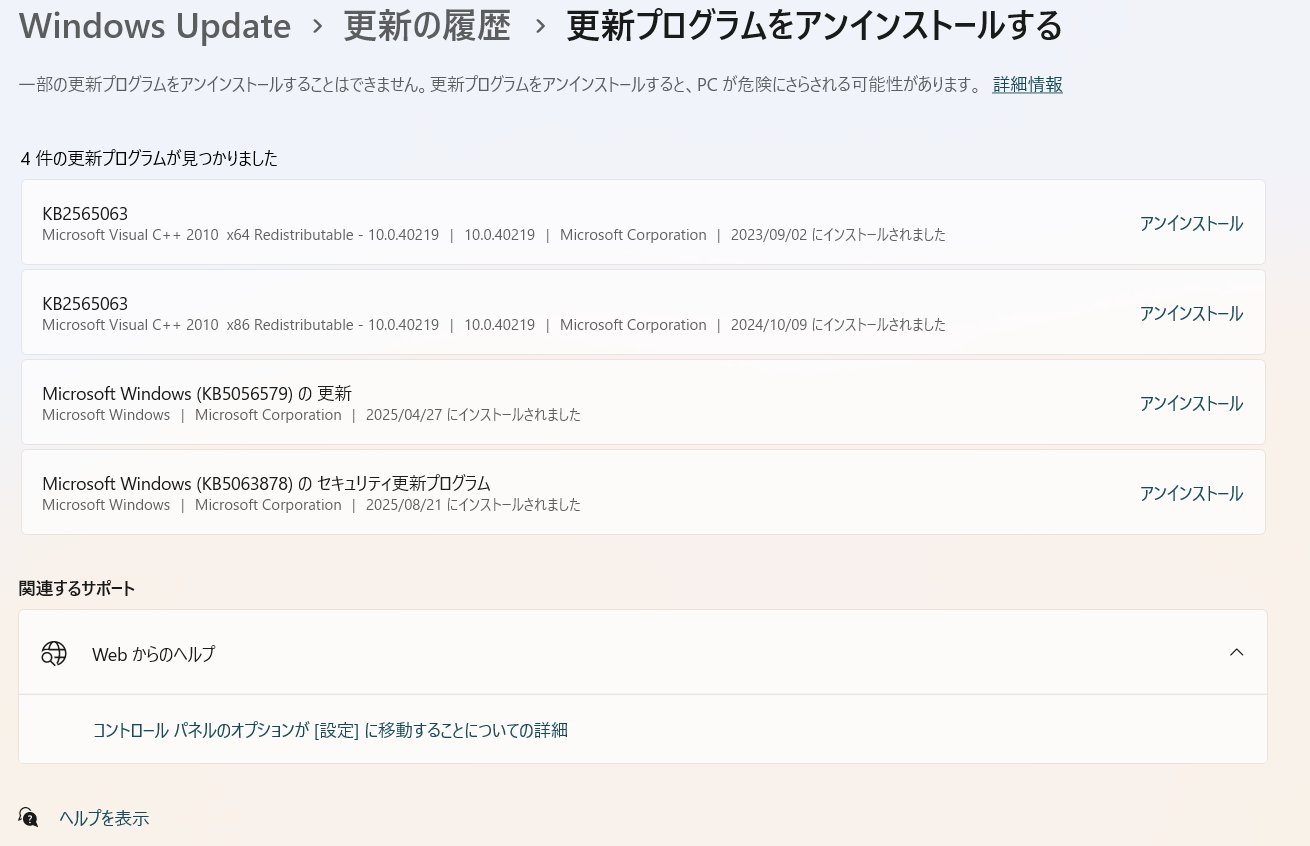Go back to Windows Update breadcrumb
Viewport: 1310px width, 846px height.
pos(155,27)
